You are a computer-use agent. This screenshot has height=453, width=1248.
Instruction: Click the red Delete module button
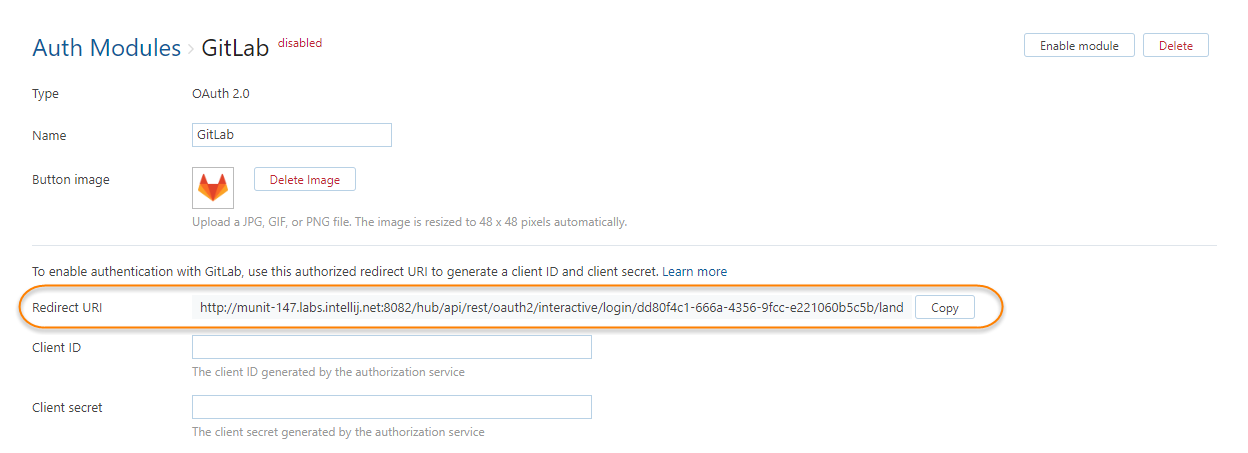[1176, 45]
